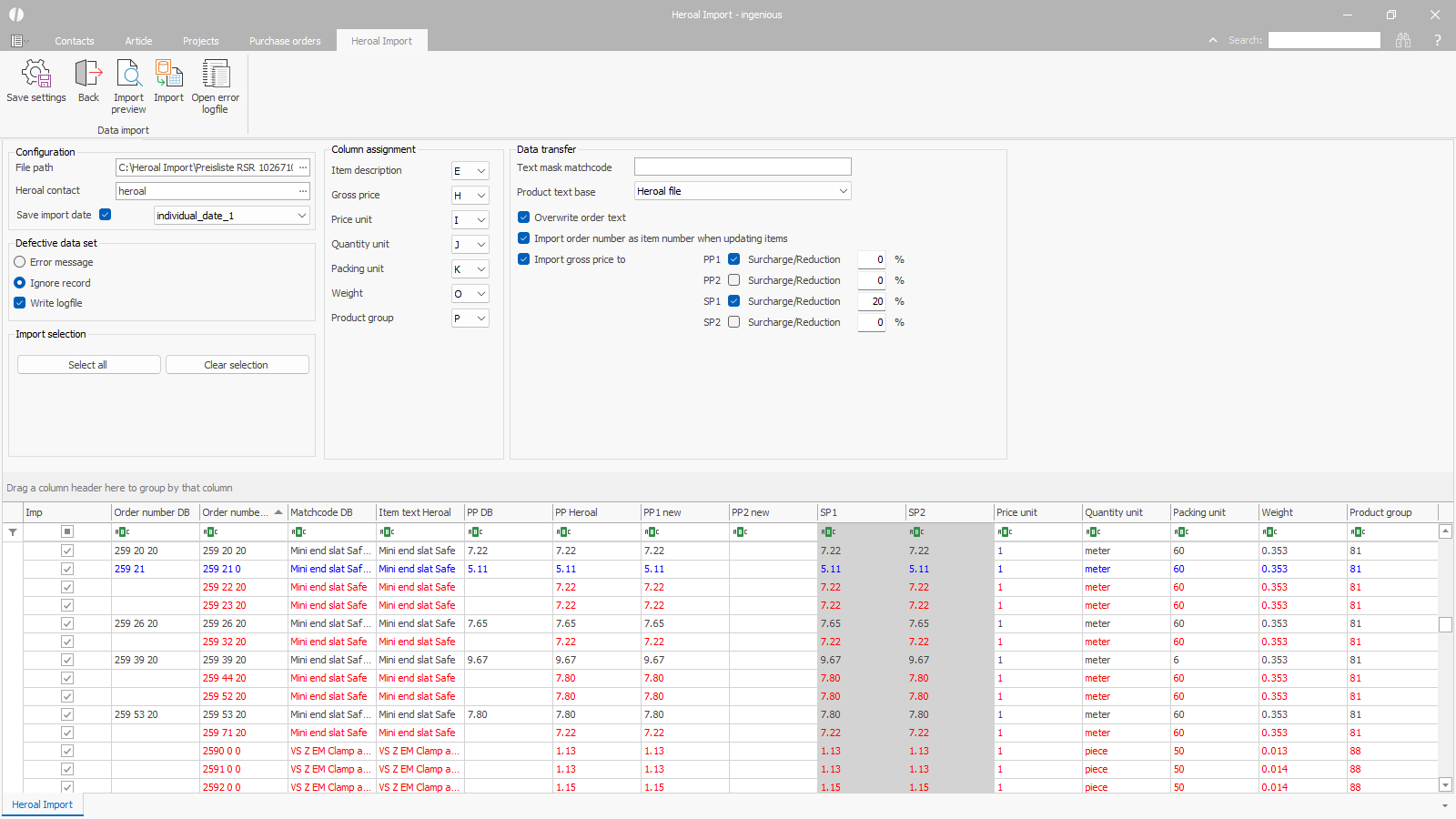Click the filter funnel icon in grid

click(13, 532)
